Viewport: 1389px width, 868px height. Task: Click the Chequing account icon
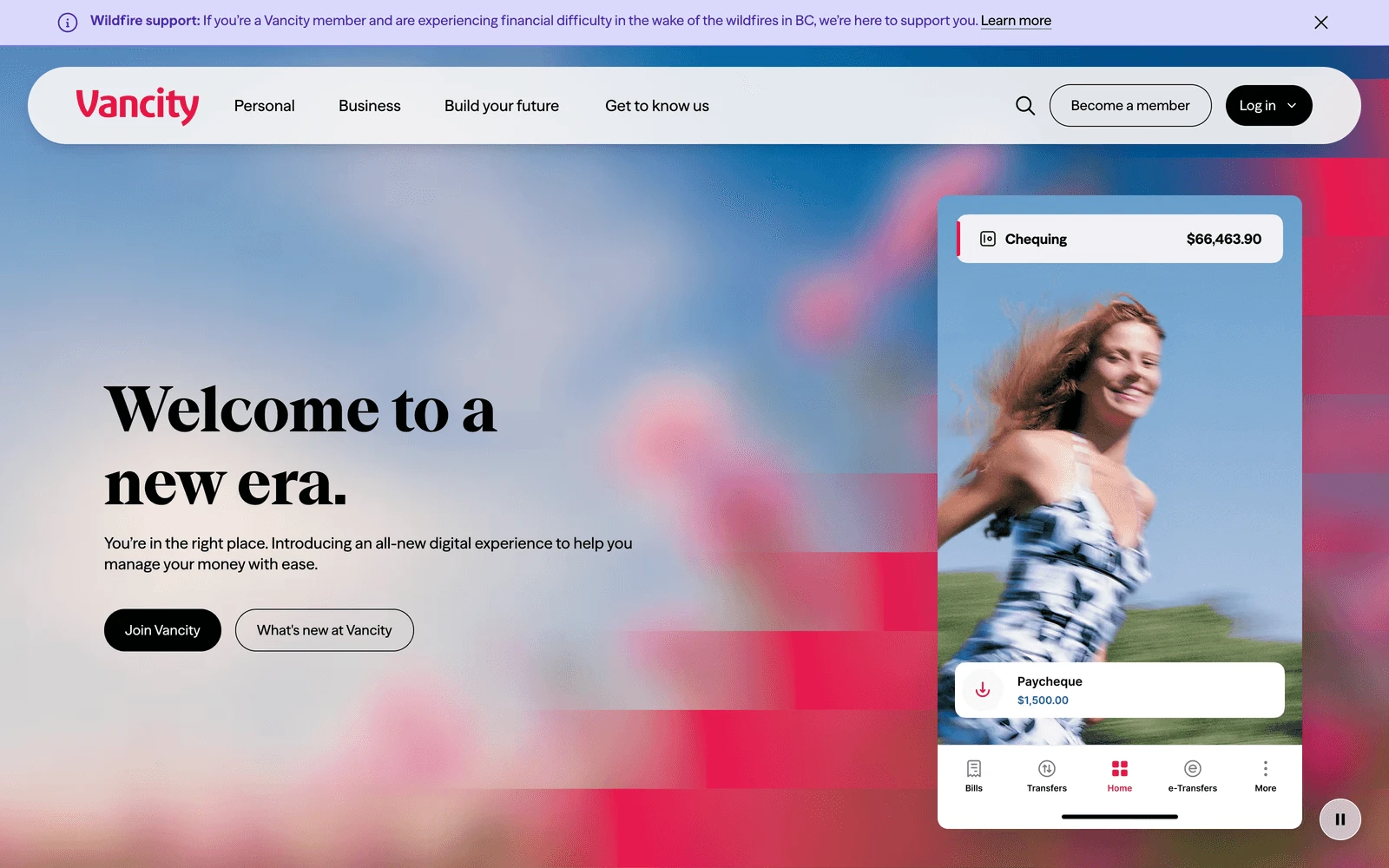click(x=988, y=239)
